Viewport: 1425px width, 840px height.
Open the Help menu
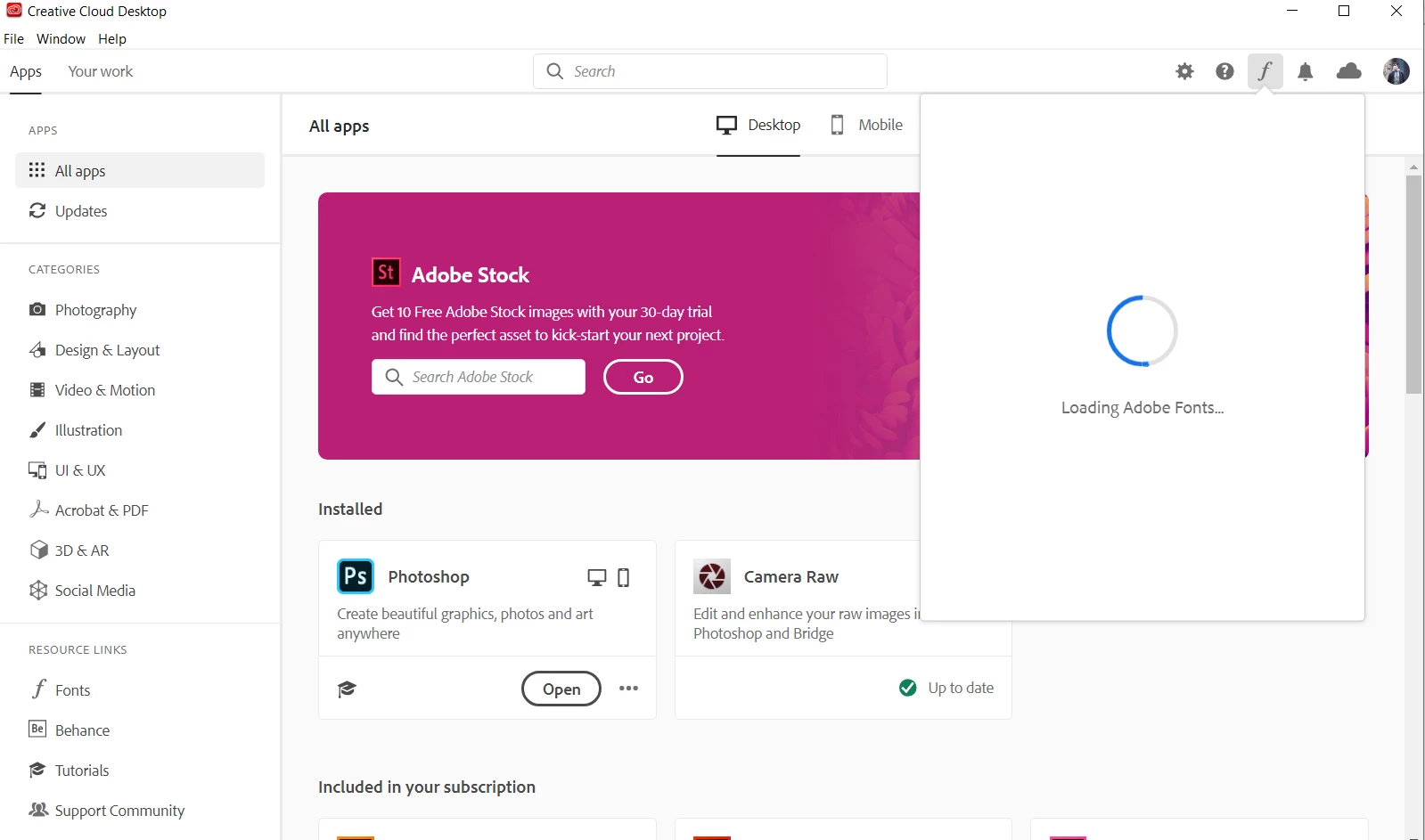coord(112,39)
